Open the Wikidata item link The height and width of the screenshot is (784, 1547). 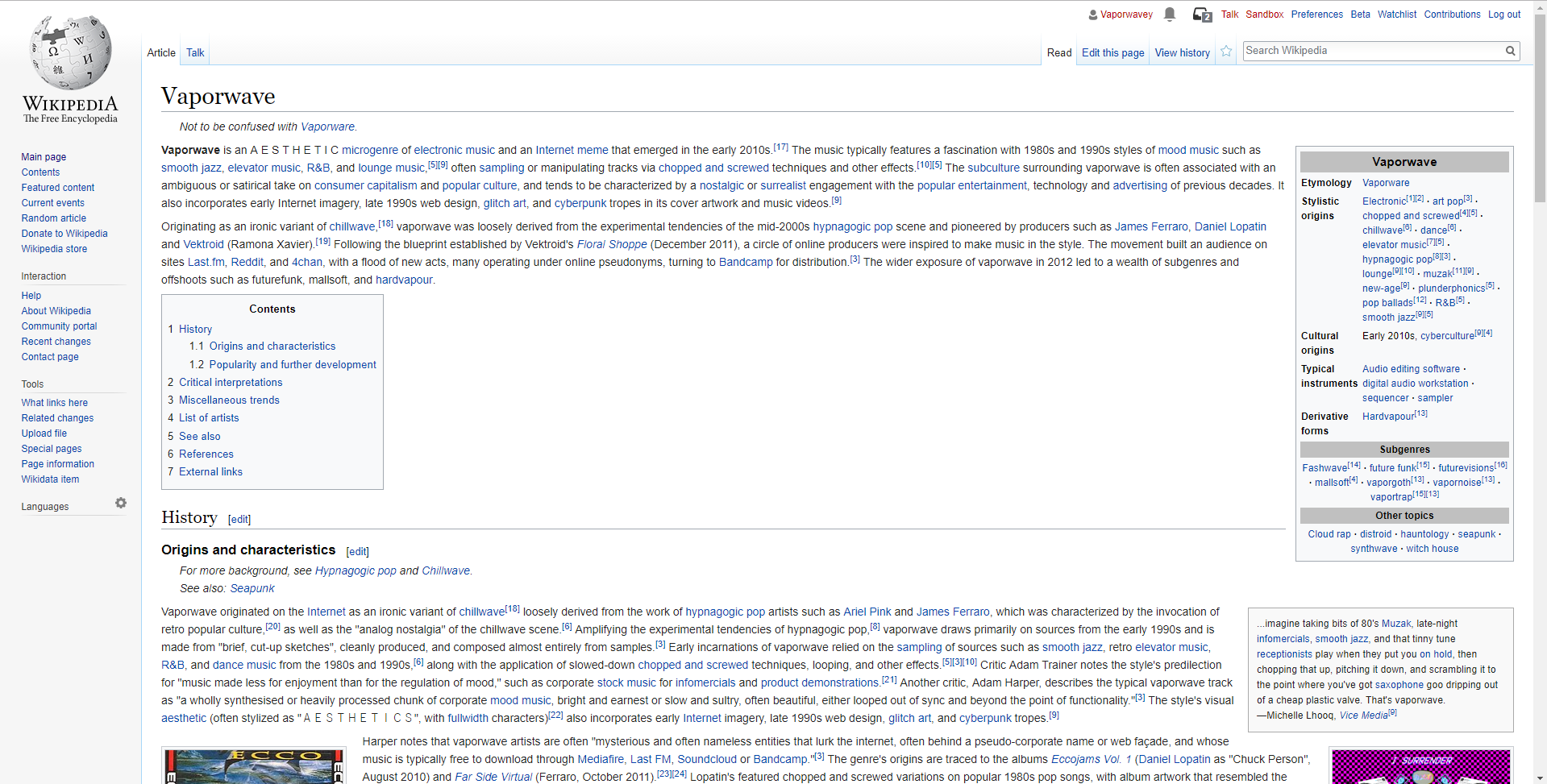pyautogui.click(x=50, y=479)
